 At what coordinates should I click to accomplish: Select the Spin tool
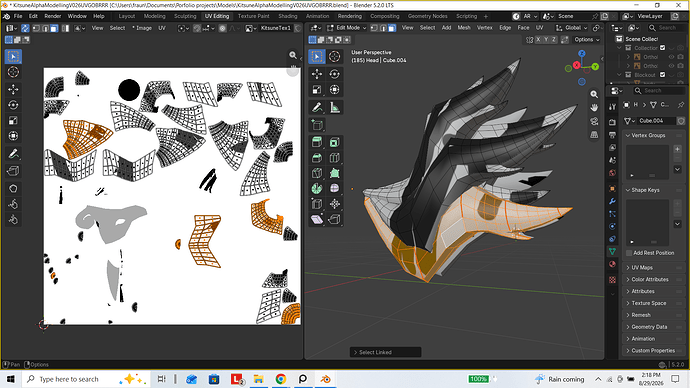[317, 188]
